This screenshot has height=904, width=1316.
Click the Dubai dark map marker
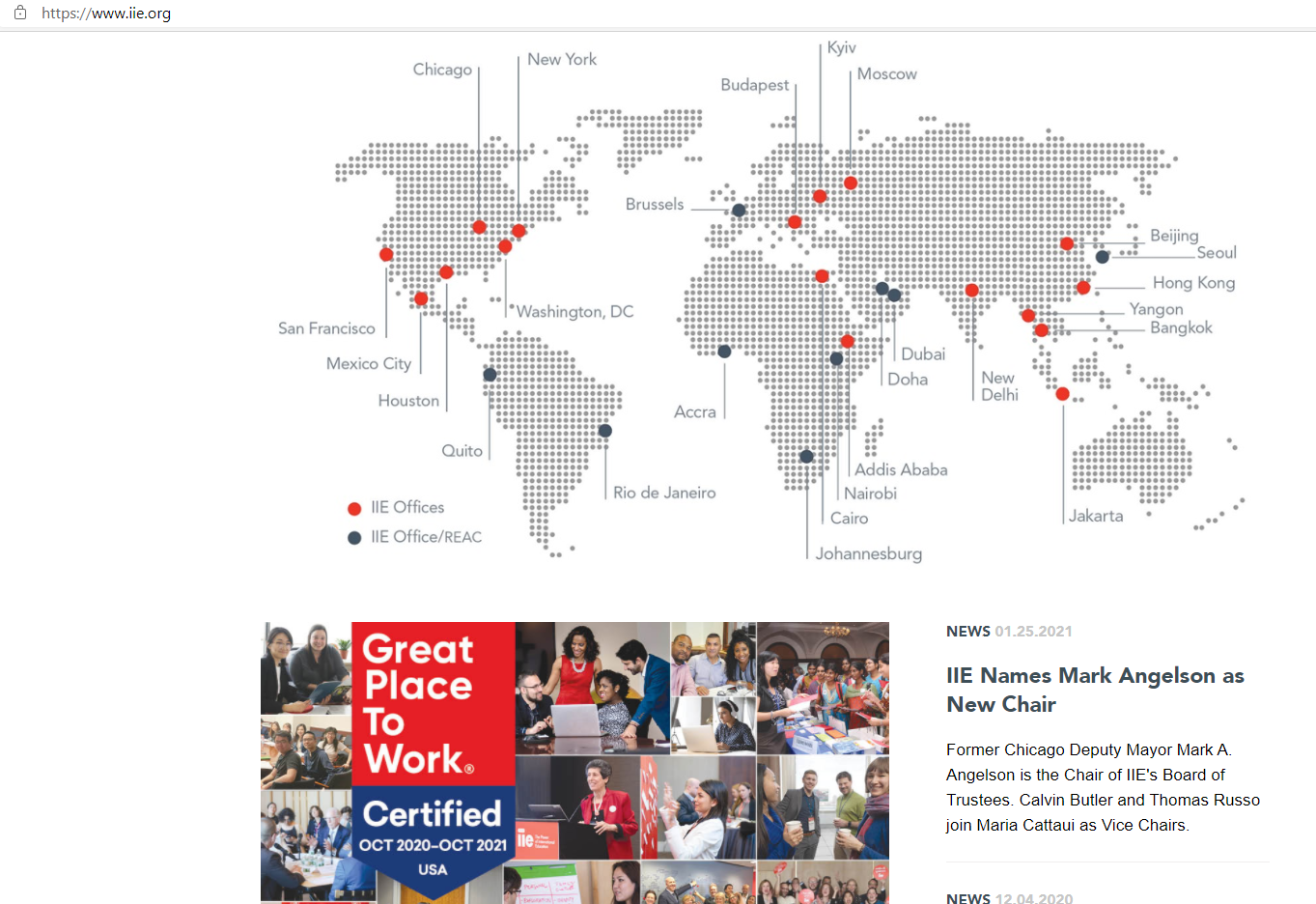coord(894,296)
